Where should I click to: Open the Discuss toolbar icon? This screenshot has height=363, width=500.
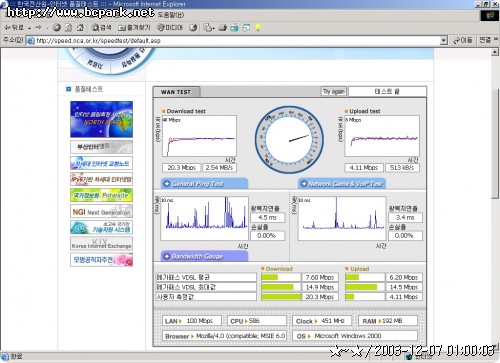(x=246, y=28)
